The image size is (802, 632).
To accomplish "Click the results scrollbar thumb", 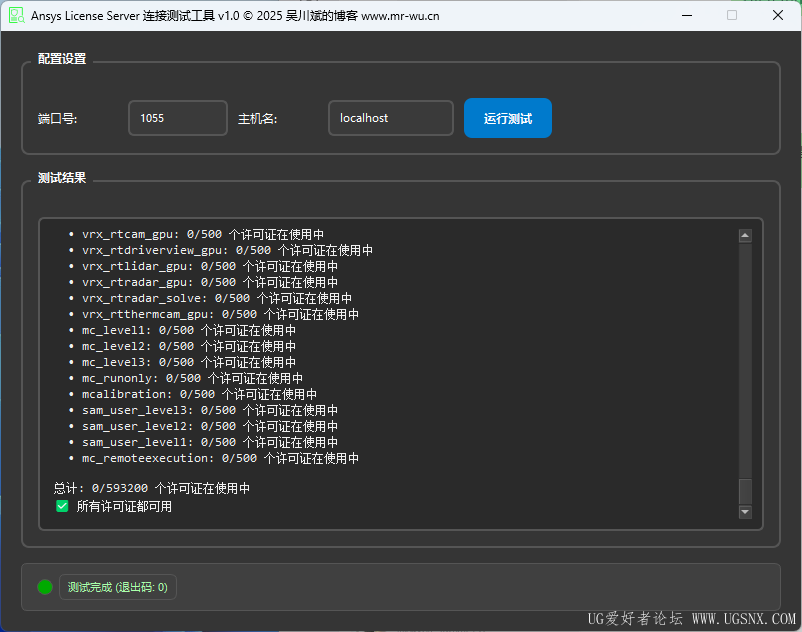I will click(x=745, y=491).
